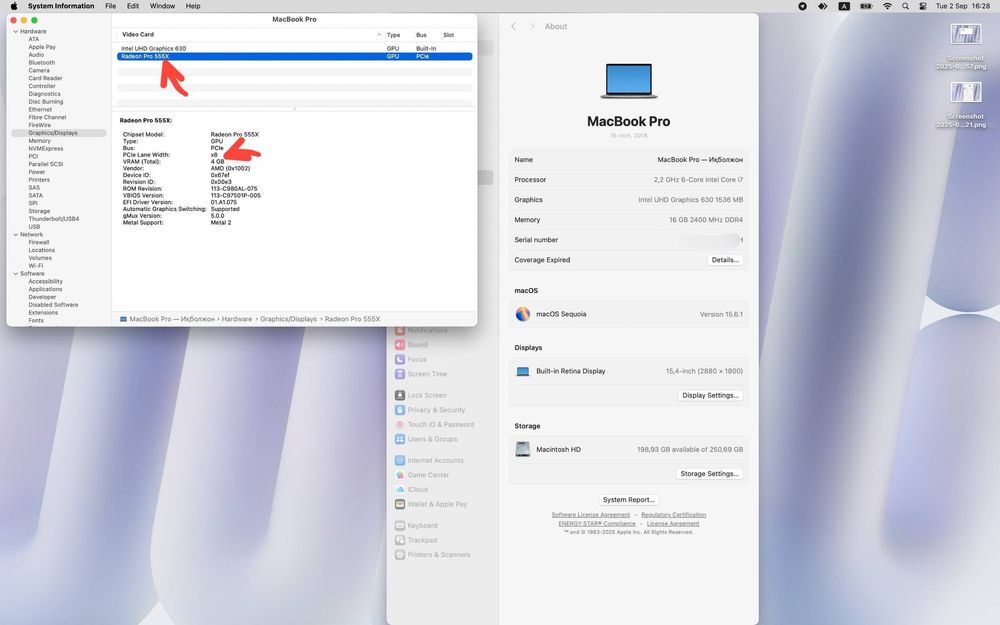Open Screen Time in System Settings sidebar

point(421,374)
